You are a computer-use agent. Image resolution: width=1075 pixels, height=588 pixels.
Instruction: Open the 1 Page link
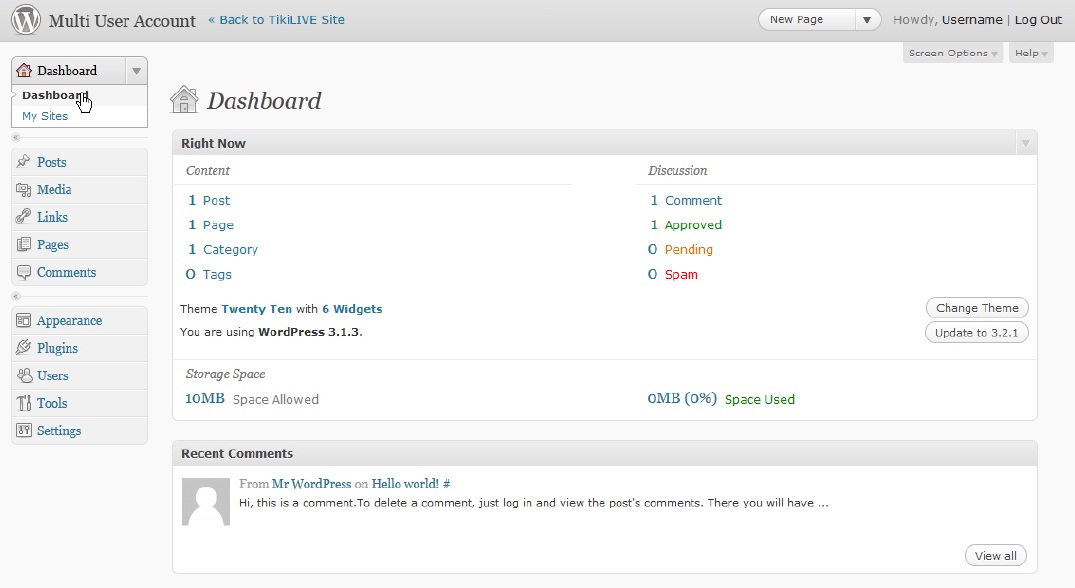tap(211, 225)
